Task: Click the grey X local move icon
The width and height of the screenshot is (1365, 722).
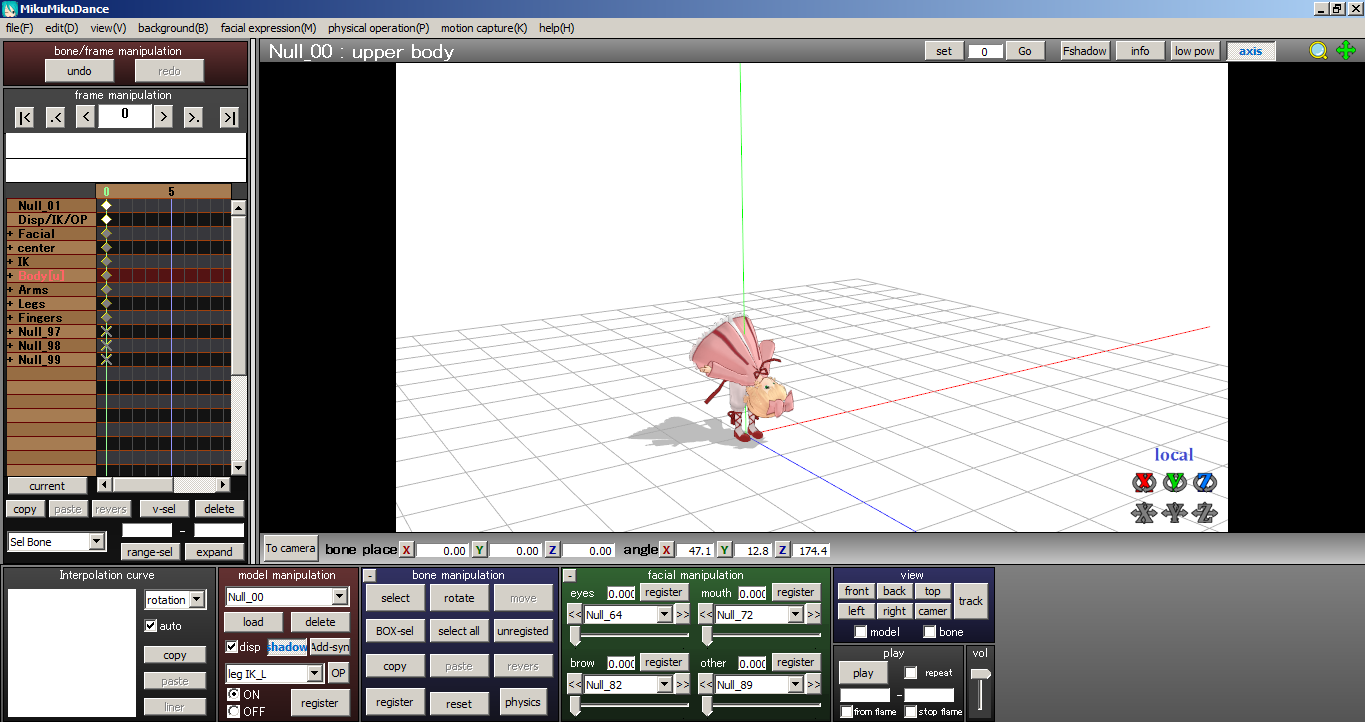Action: [1144, 513]
